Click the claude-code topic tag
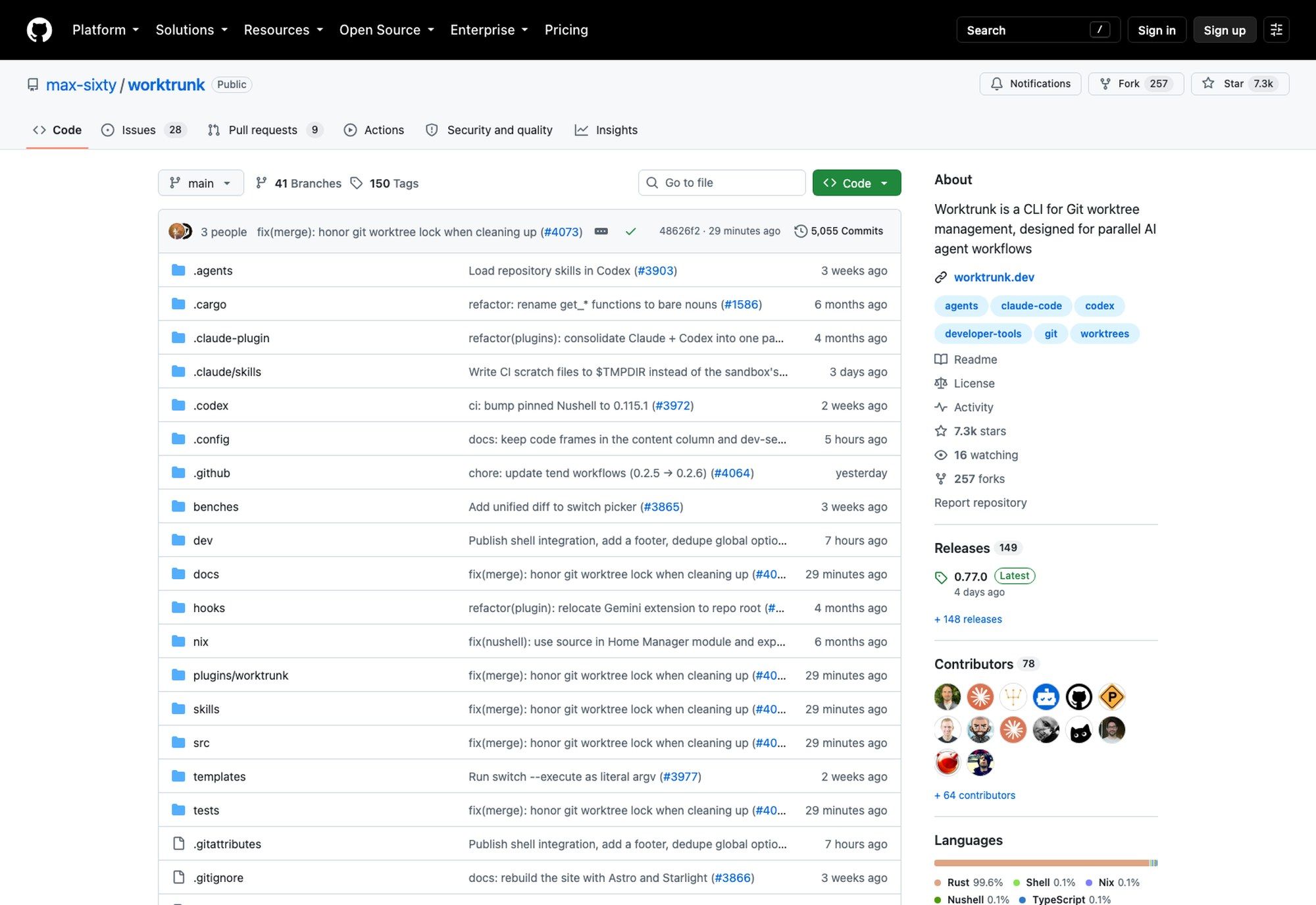 [1031, 306]
